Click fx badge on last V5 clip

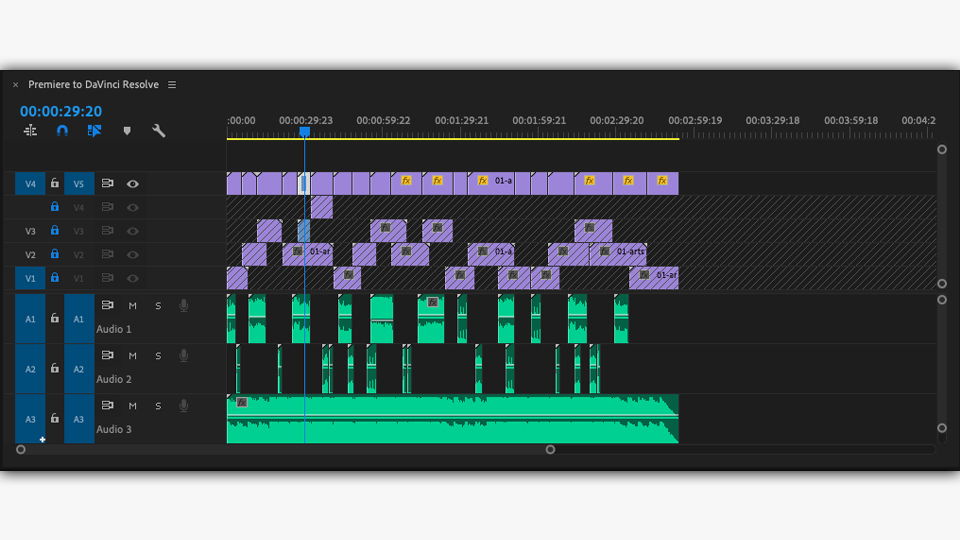pos(662,181)
